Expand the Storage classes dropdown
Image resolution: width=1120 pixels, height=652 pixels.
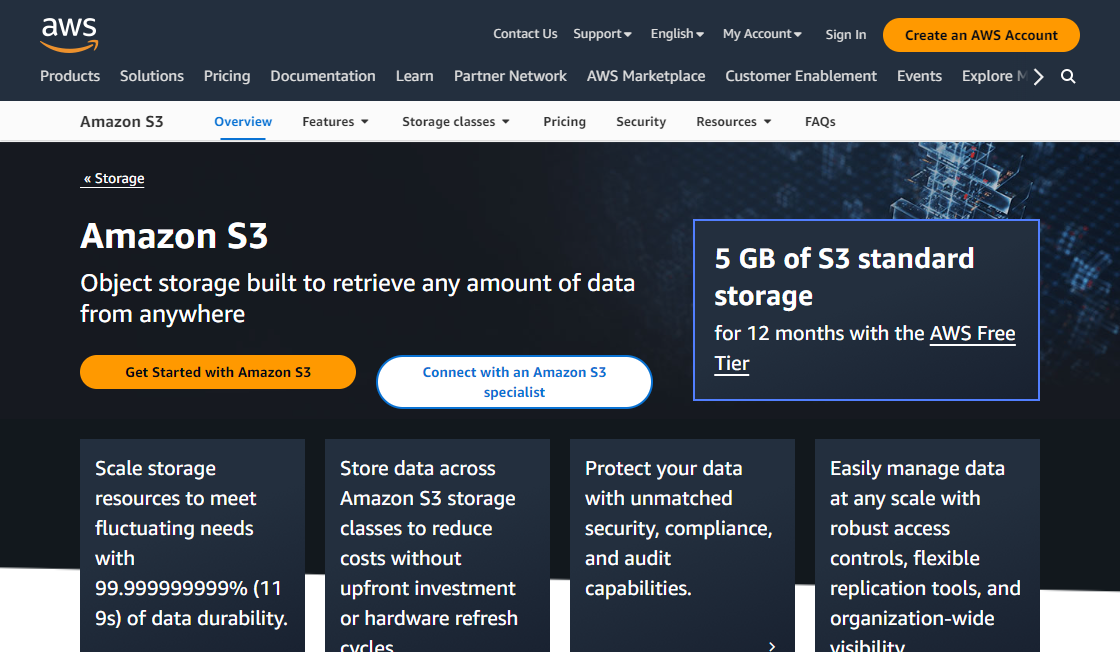point(455,121)
